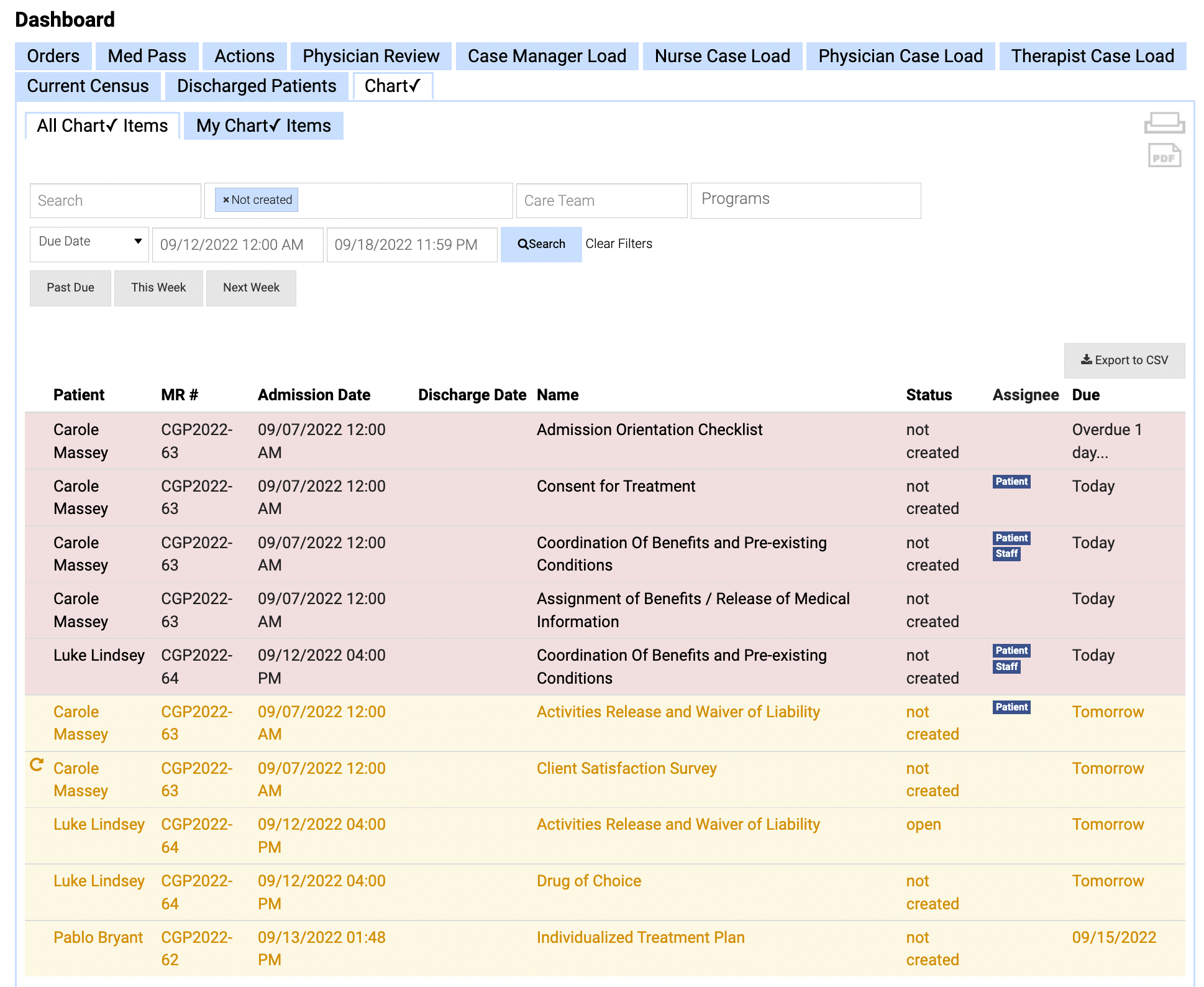Click the Admission Date column header
This screenshot has width=1204, height=987.
(x=314, y=395)
